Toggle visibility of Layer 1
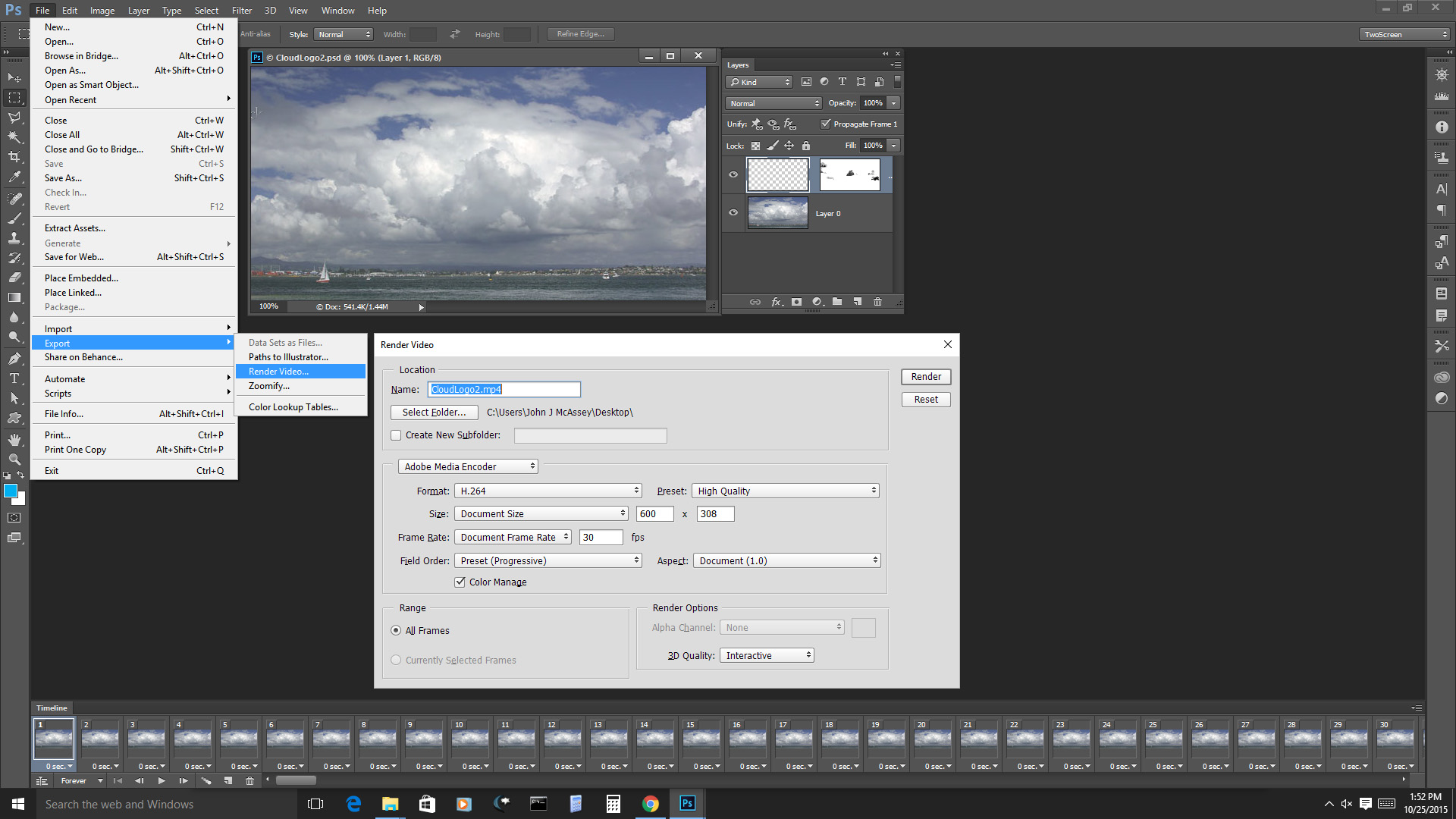This screenshot has height=819, width=1456. (734, 175)
